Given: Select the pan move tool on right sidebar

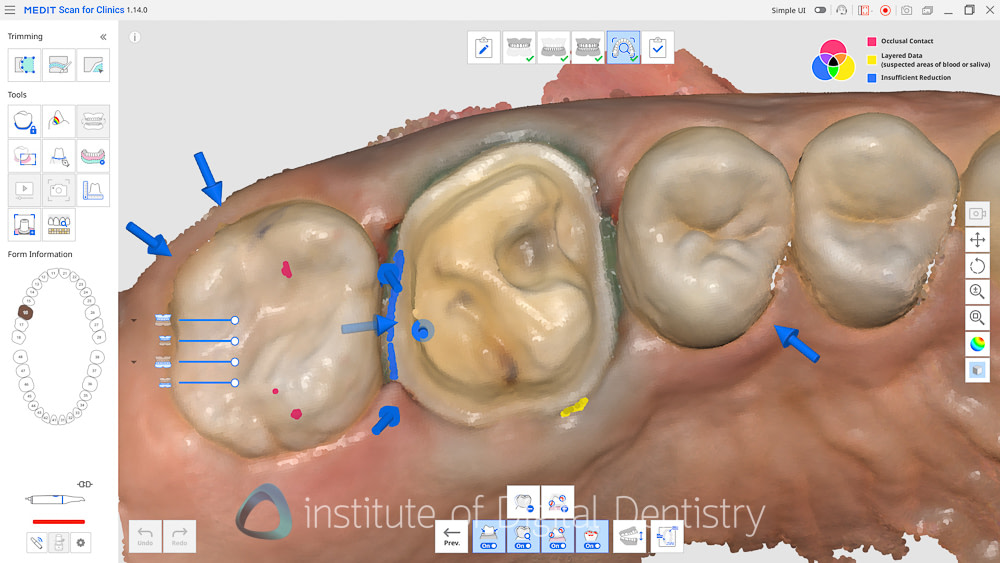Looking at the screenshot, I should pyautogui.click(x=977, y=240).
